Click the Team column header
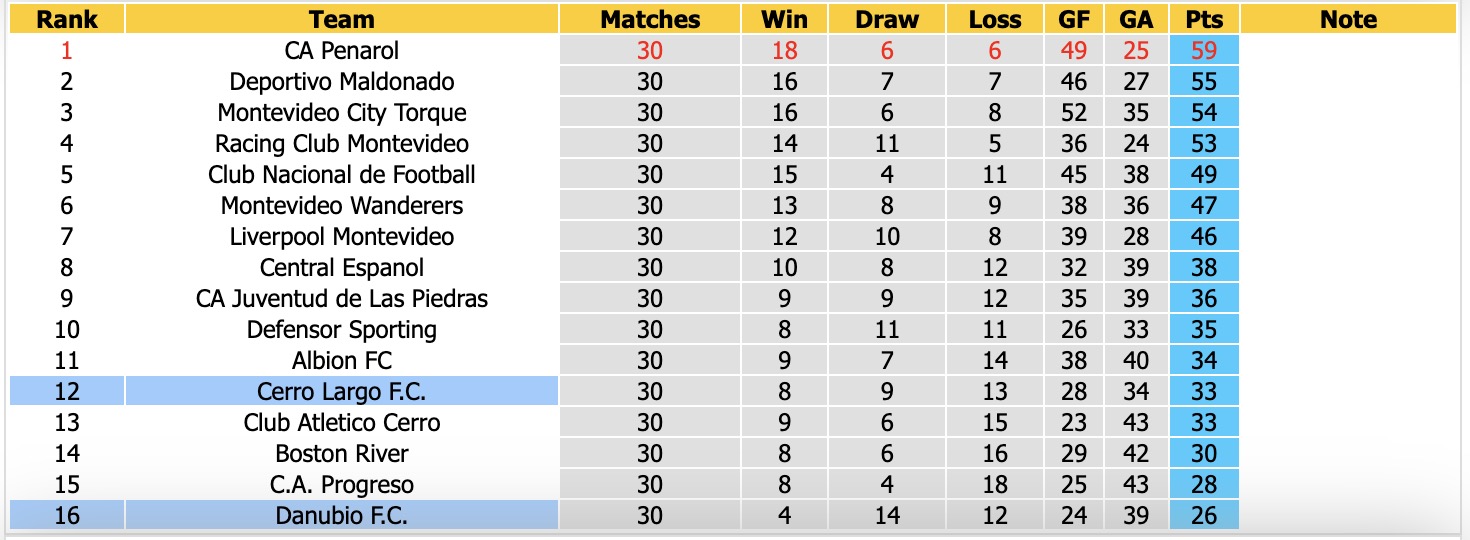The height and width of the screenshot is (540, 1470). pyautogui.click(x=342, y=19)
